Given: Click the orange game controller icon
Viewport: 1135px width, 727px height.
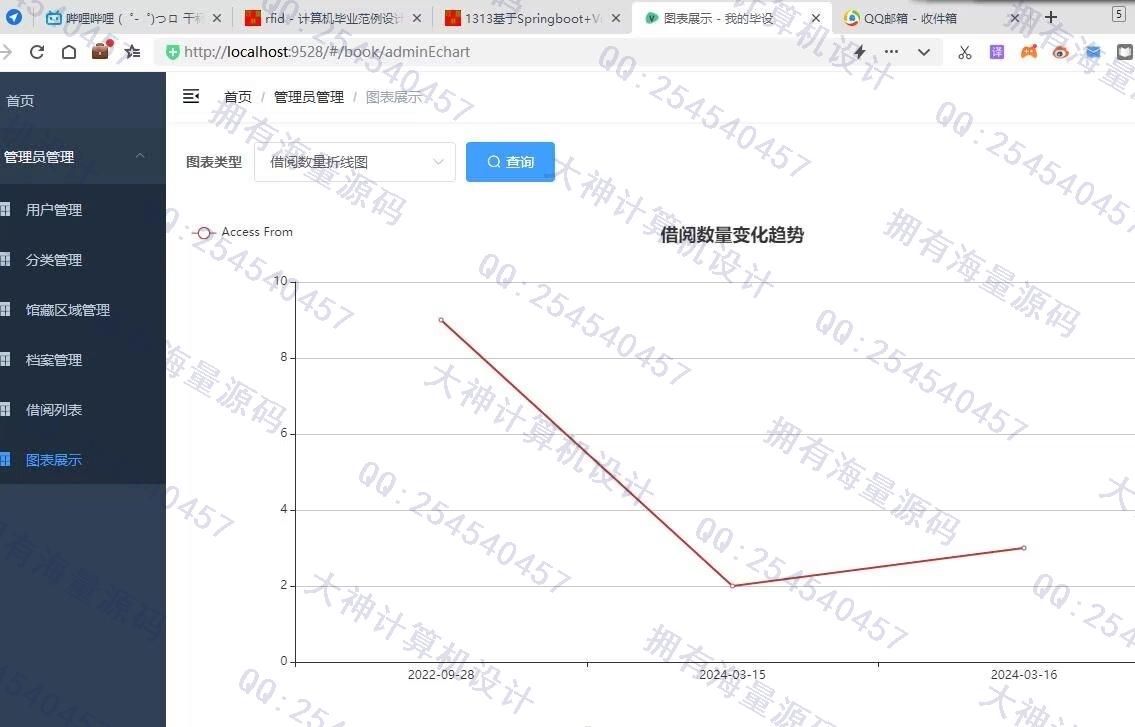Looking at the screenshot, I should (1029, 52).
